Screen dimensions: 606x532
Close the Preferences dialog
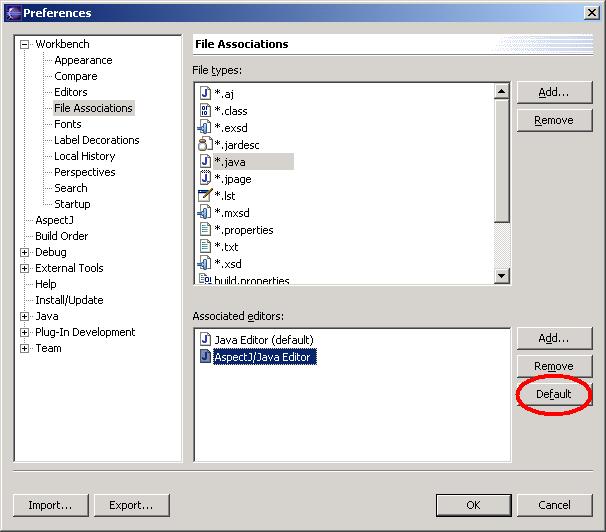(592, 13)
